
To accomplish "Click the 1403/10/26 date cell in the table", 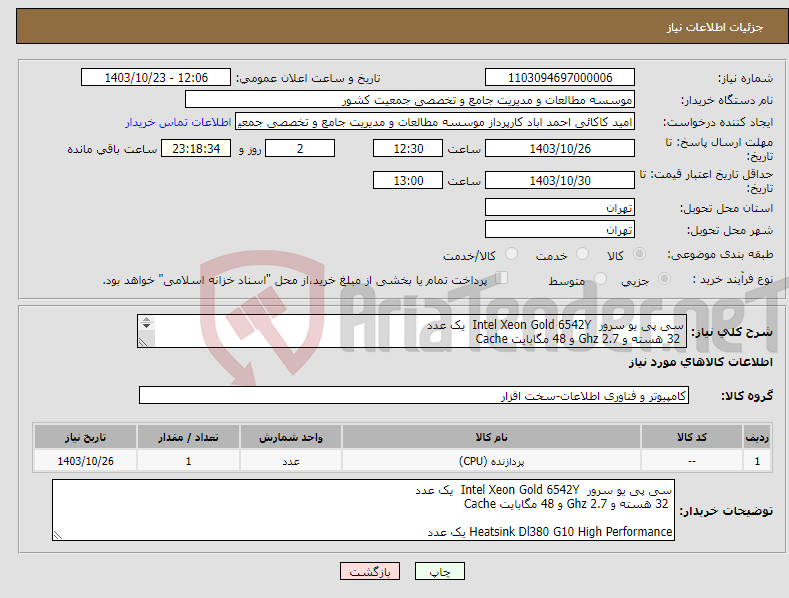I will 85,461.
